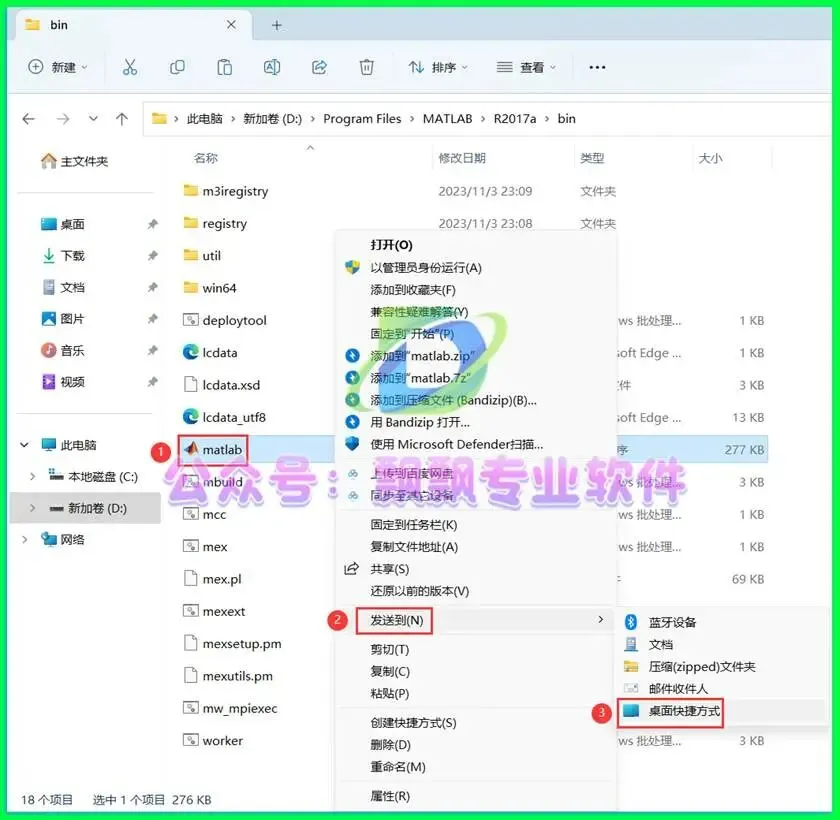Viewport: 840px width, 820px height.
Task: Select the util folder
Action: pos(202,255)
